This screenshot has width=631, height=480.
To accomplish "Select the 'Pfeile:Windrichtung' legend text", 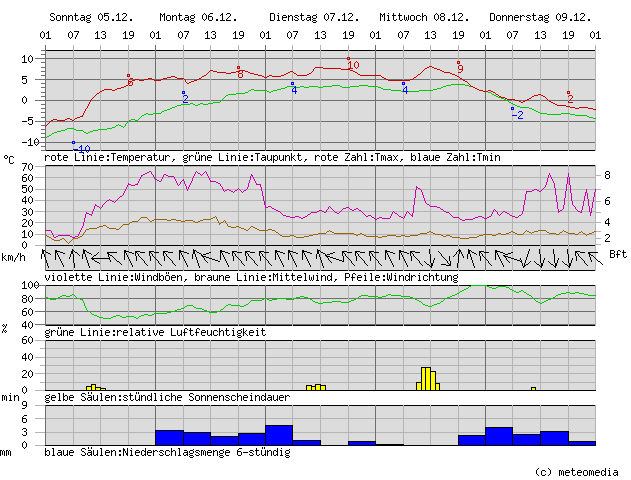I will 401,277.
